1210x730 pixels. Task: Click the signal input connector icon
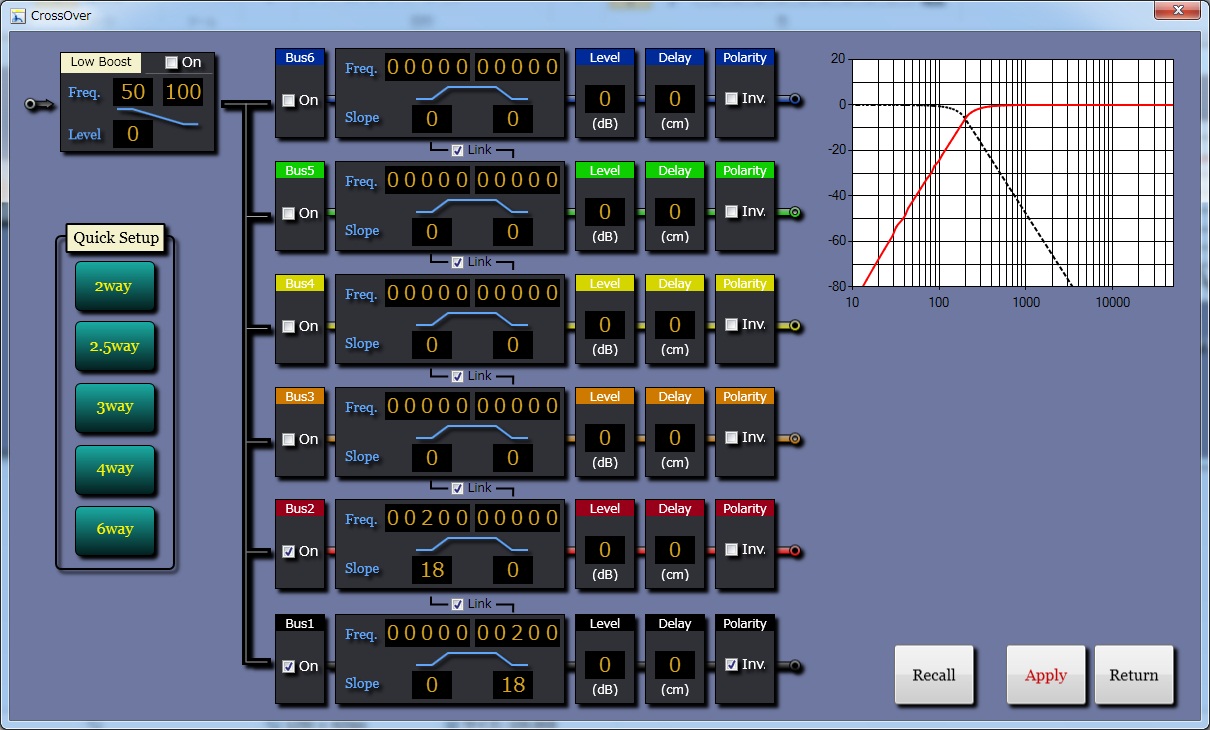39,104
